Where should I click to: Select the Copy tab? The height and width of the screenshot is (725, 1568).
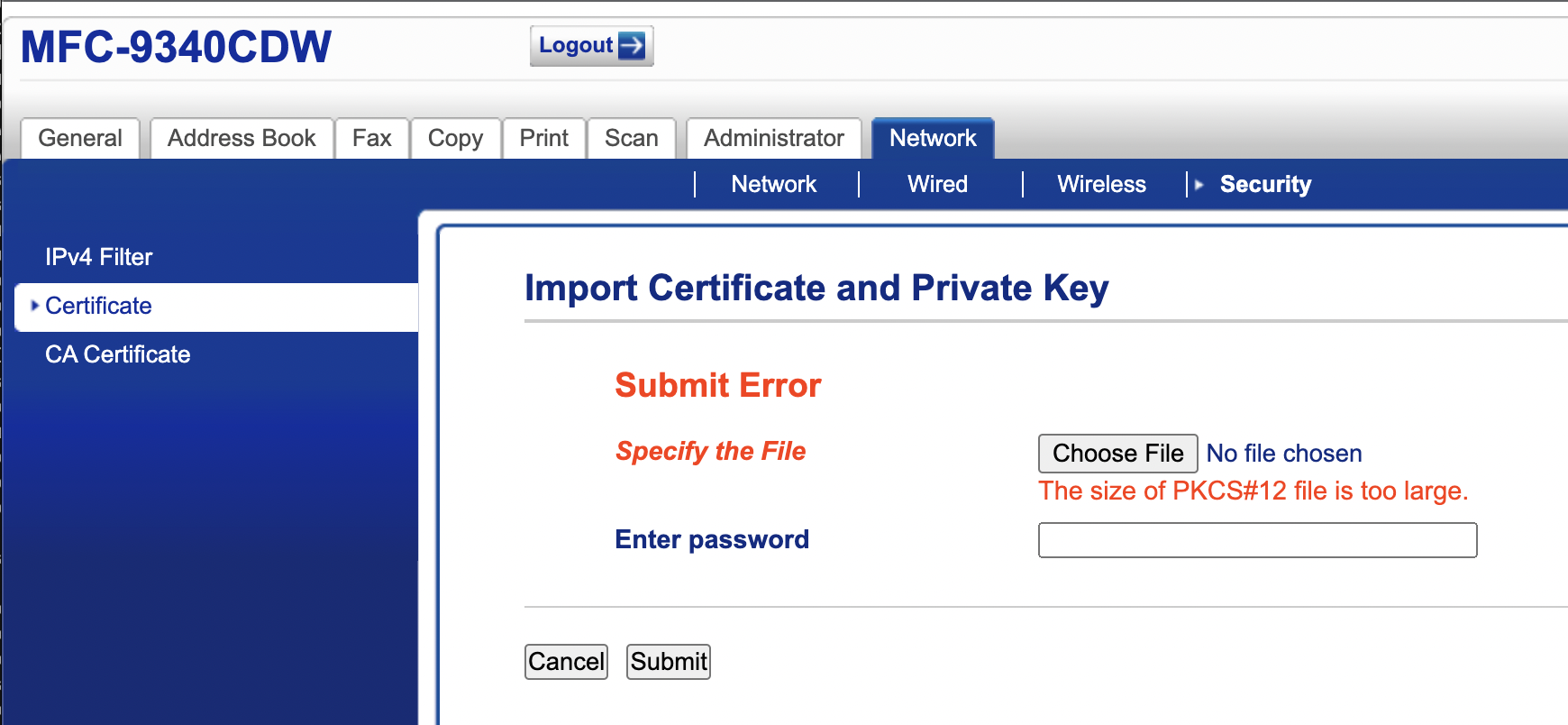point(455,138)
